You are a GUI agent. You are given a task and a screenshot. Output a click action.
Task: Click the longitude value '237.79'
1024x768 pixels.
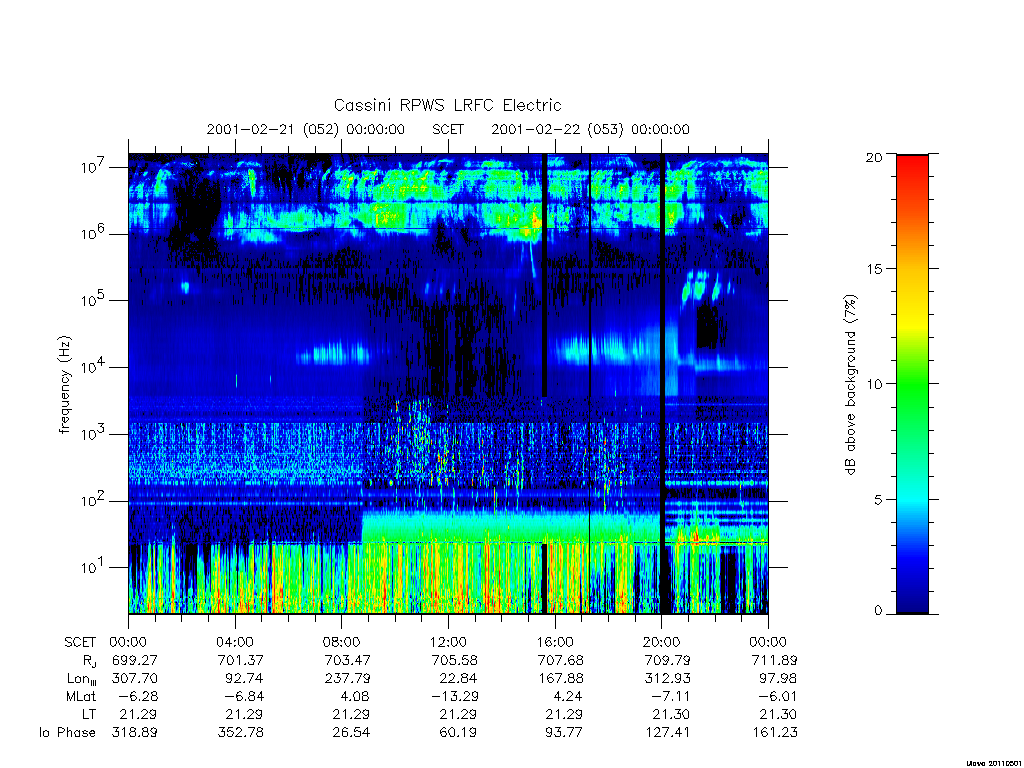click(x=347, y=679)
